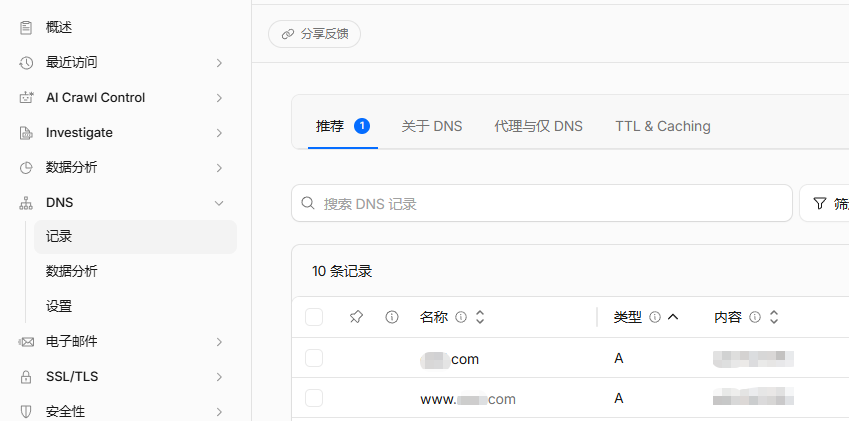This screenshot has width=849, height=421.
Task: Expand AI Crawl Control with its chevron
Action: [x=219, y=98]
